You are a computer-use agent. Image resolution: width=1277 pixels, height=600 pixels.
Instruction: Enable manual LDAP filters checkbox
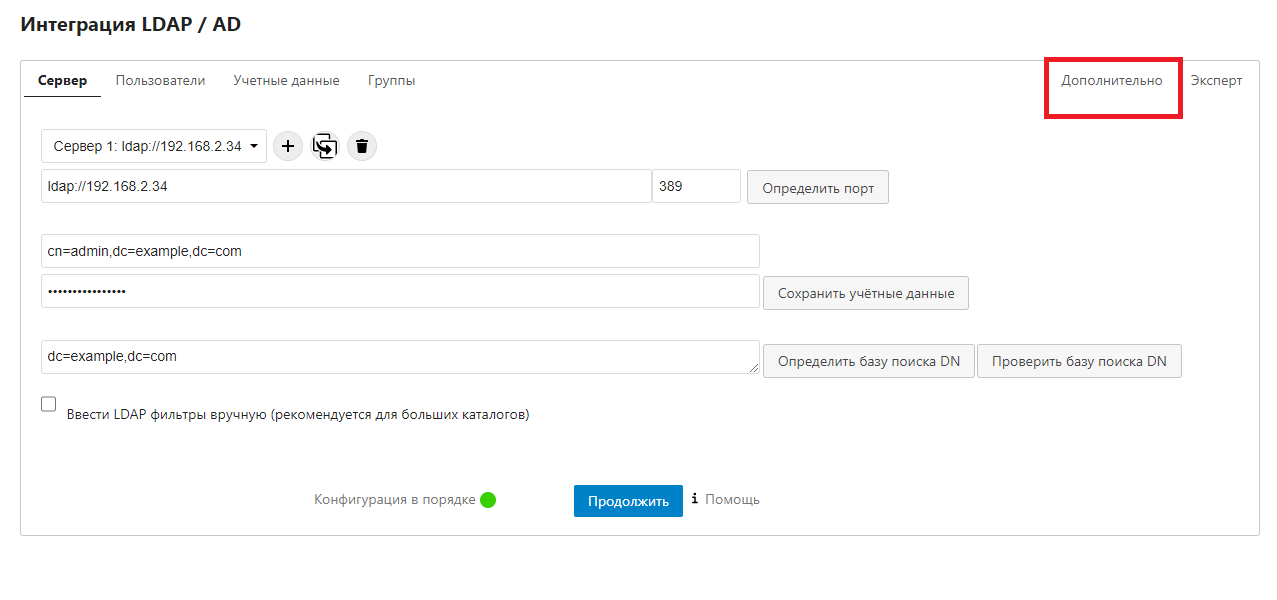(49, 405)
